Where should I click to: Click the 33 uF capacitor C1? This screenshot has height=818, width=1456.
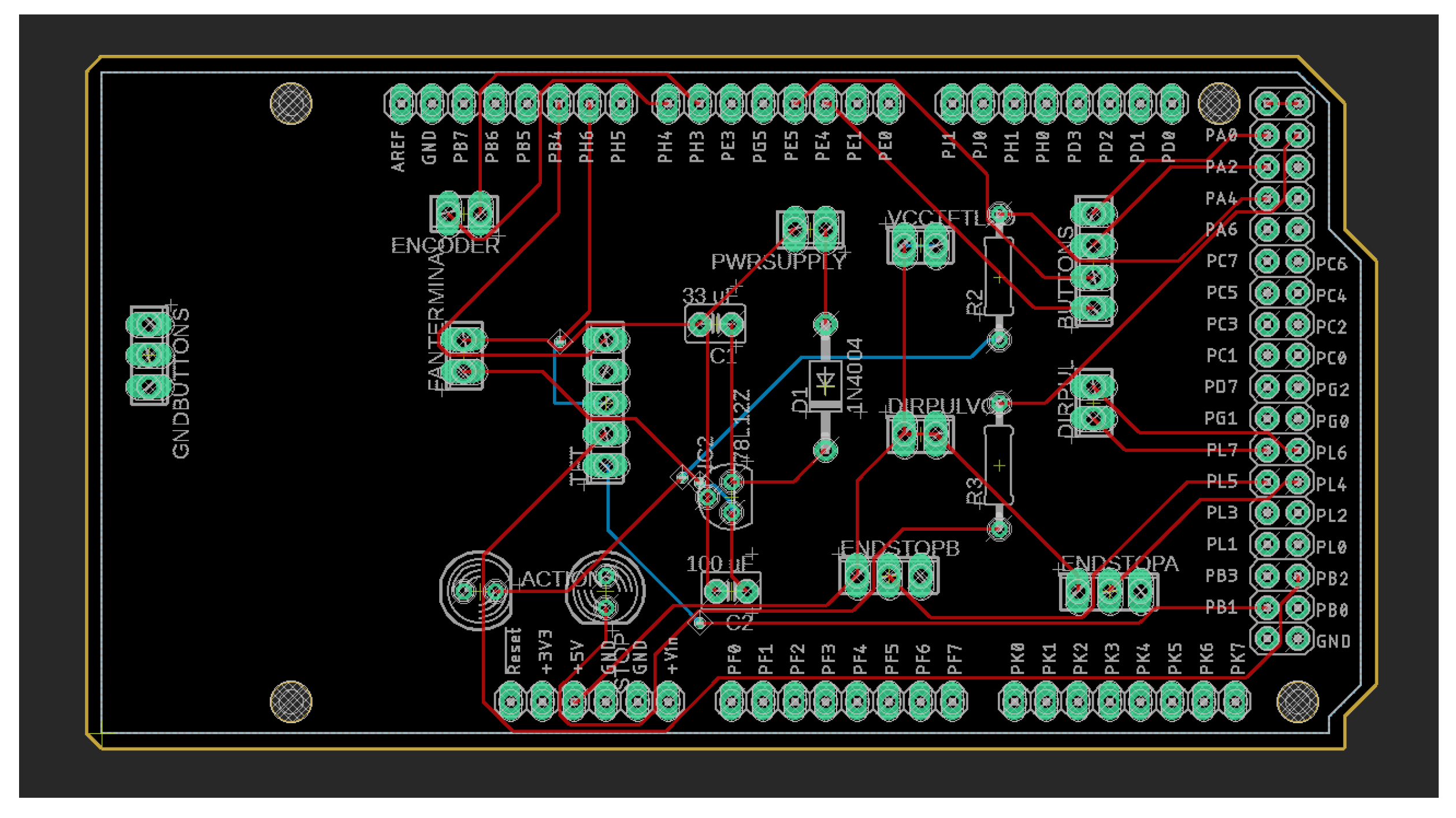(x=715, y=324)
